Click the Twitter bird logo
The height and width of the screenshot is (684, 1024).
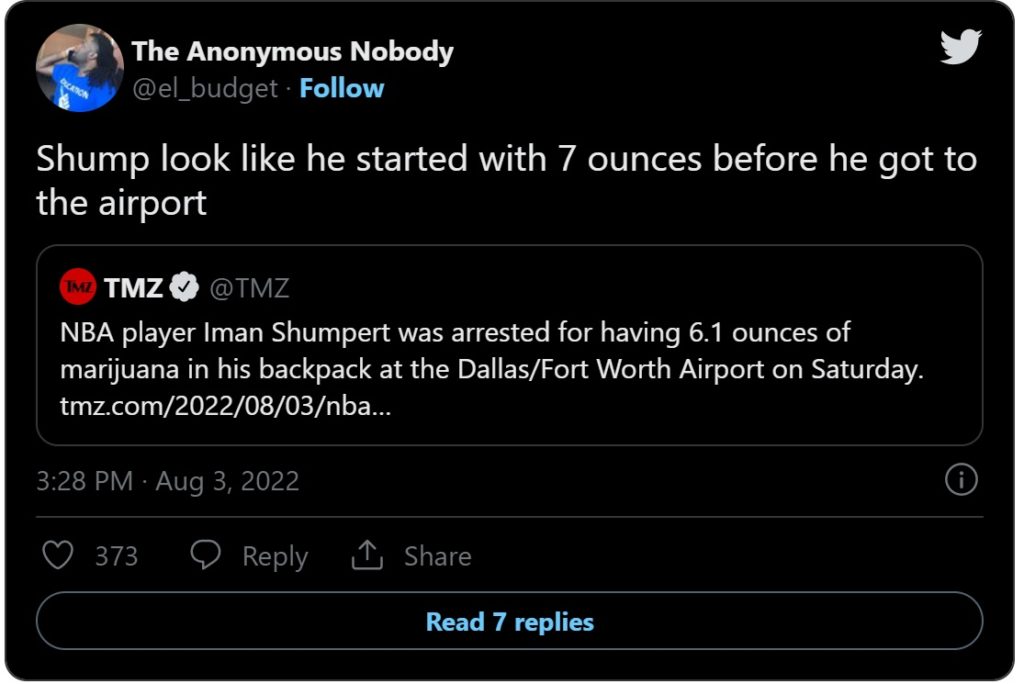(x=960, y=47)
